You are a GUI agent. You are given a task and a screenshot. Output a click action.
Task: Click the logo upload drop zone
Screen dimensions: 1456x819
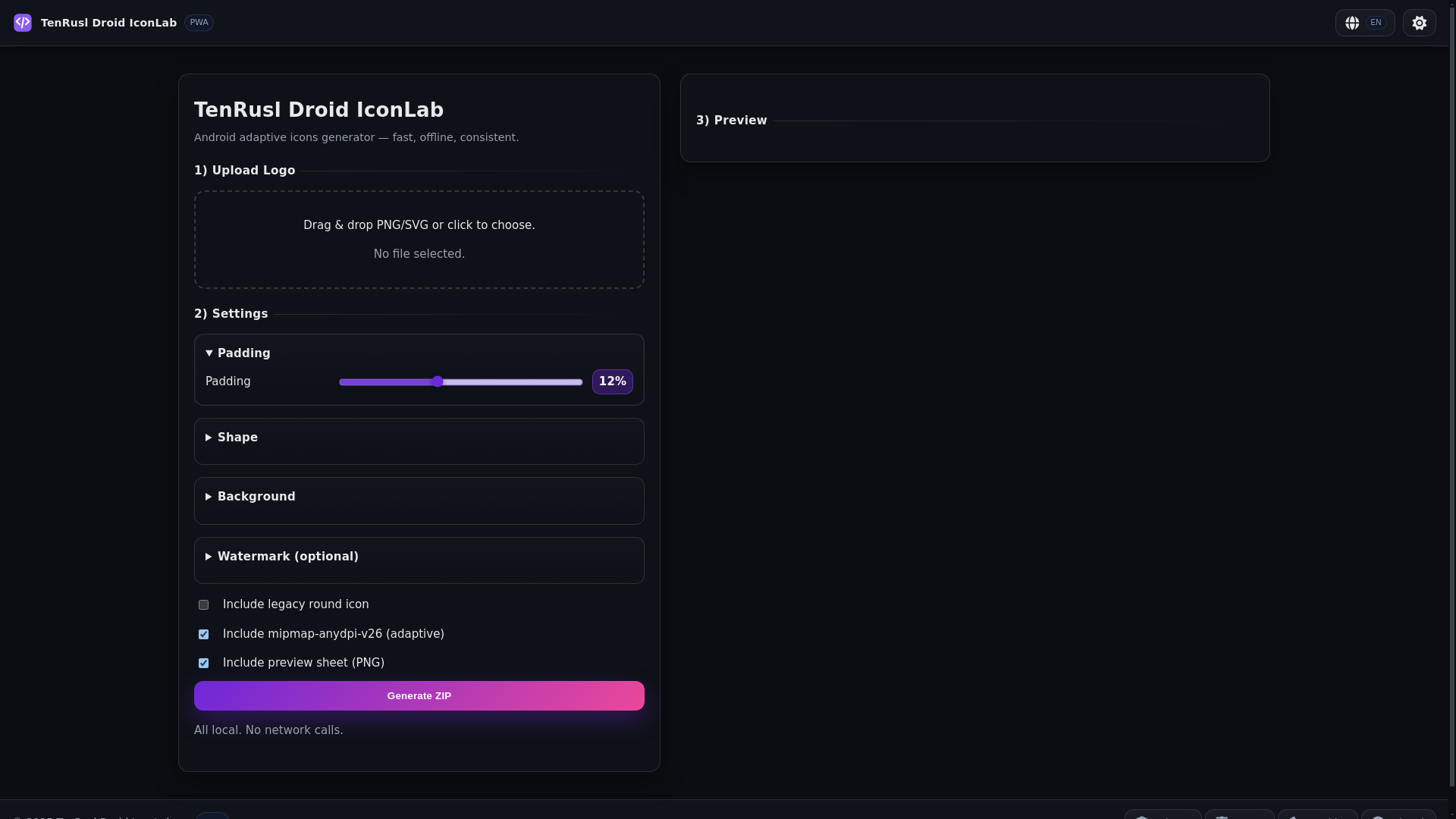(419, 240)
